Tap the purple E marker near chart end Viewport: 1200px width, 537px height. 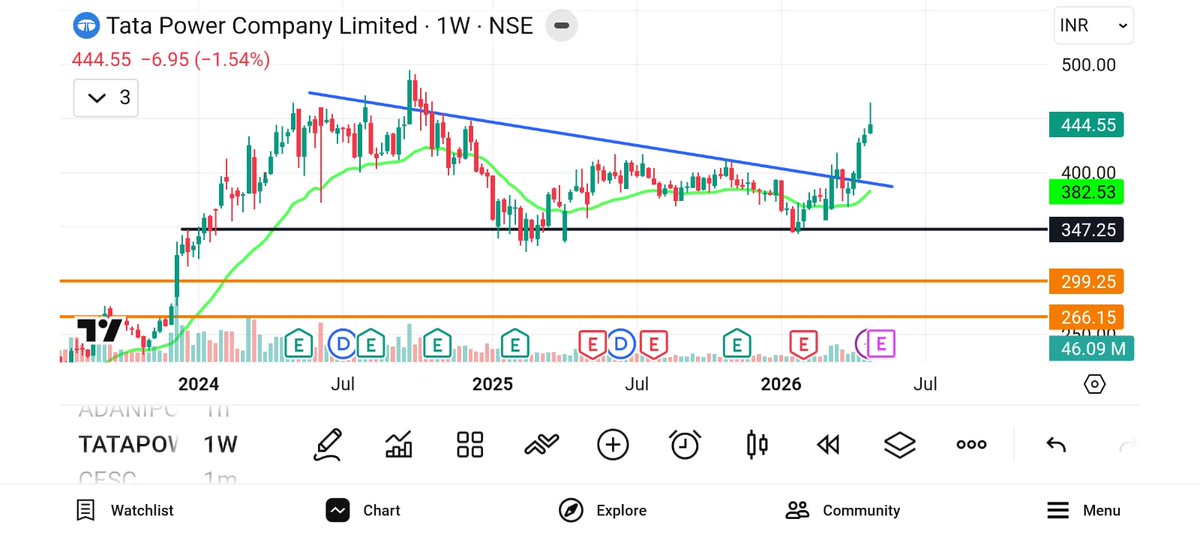point(881,343)
